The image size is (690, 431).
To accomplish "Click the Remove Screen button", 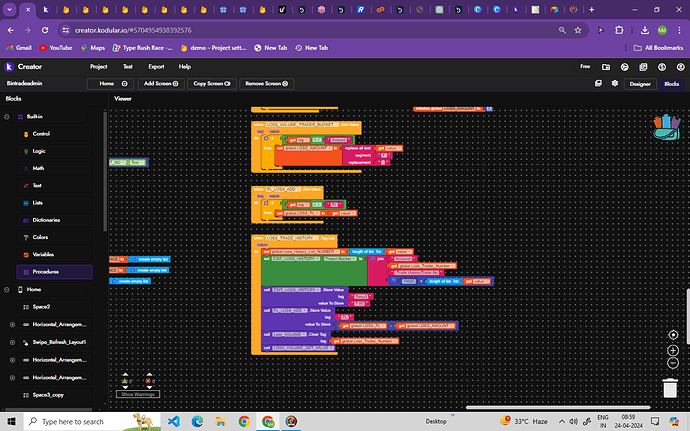I will (x=268, y=84).
